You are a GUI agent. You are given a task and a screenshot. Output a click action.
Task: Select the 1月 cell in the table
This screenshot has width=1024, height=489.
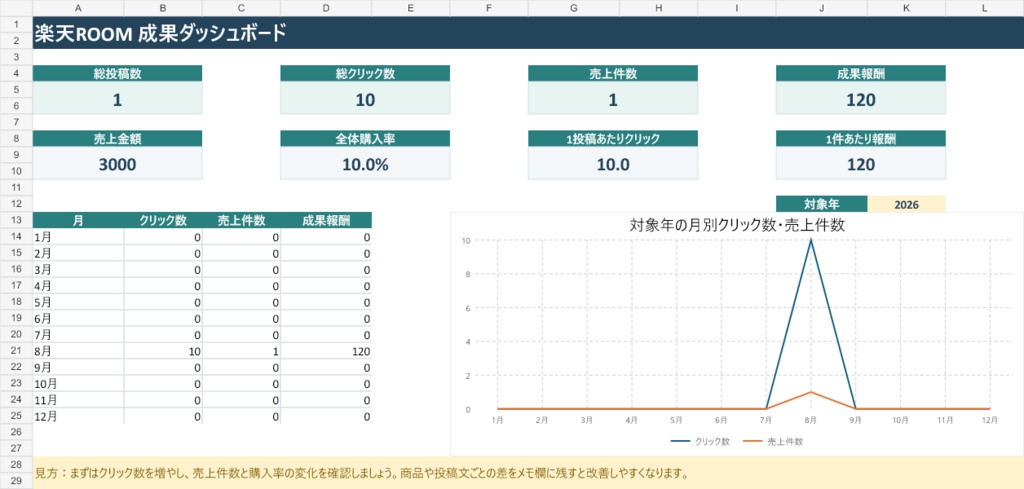click(78, 237)
